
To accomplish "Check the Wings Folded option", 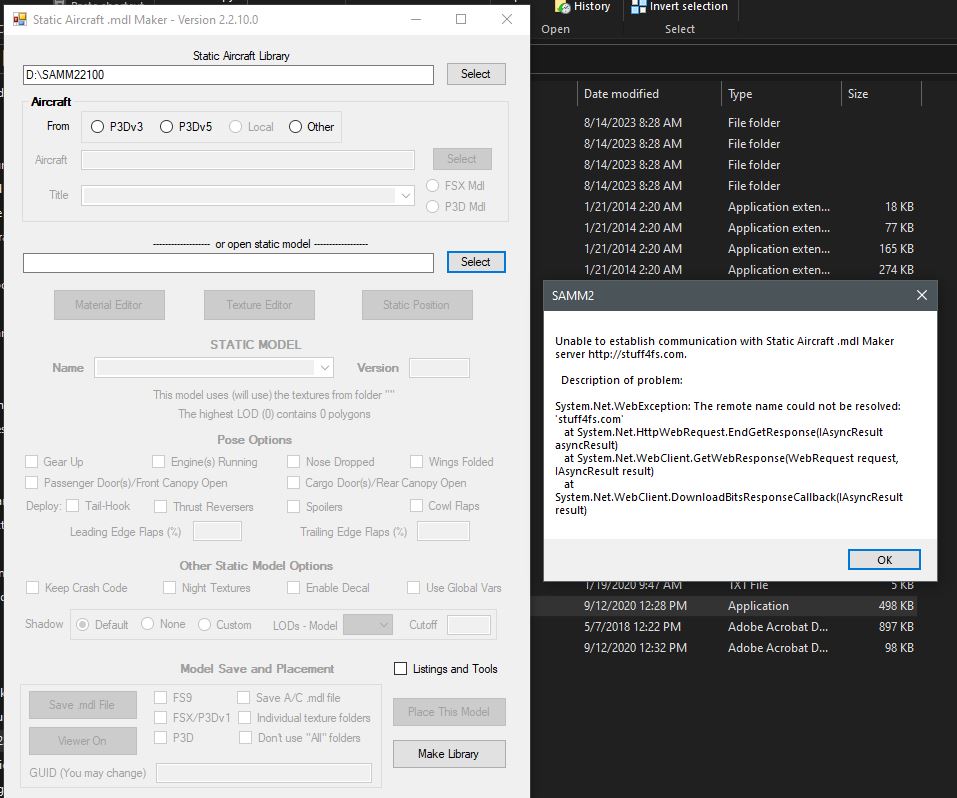I will coord(416,462).
